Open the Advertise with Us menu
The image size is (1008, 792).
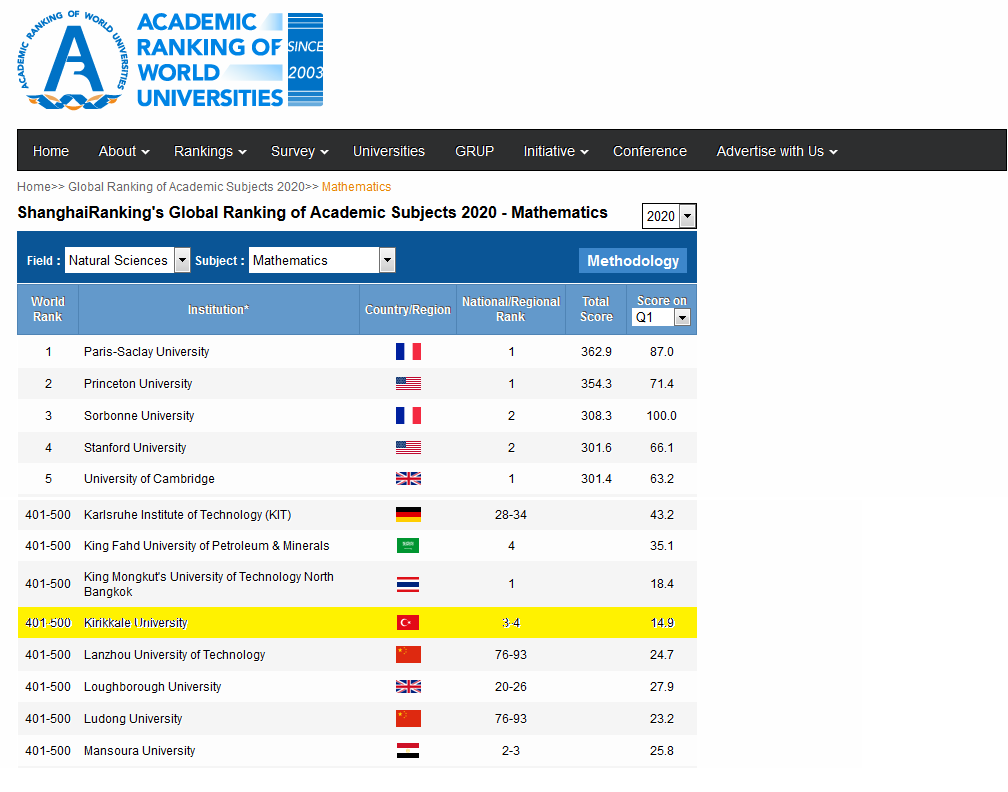click(777, 151)
